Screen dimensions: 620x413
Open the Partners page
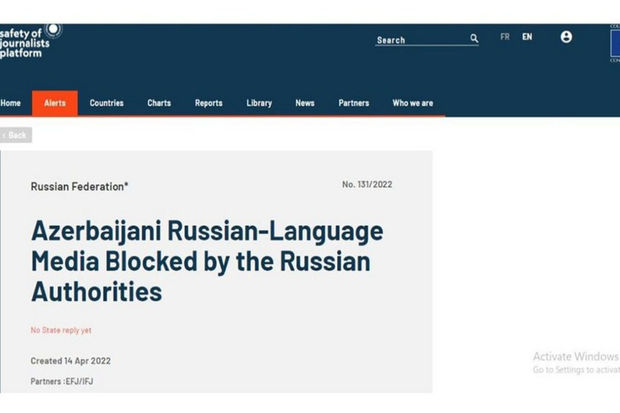(x=353, y=103)
